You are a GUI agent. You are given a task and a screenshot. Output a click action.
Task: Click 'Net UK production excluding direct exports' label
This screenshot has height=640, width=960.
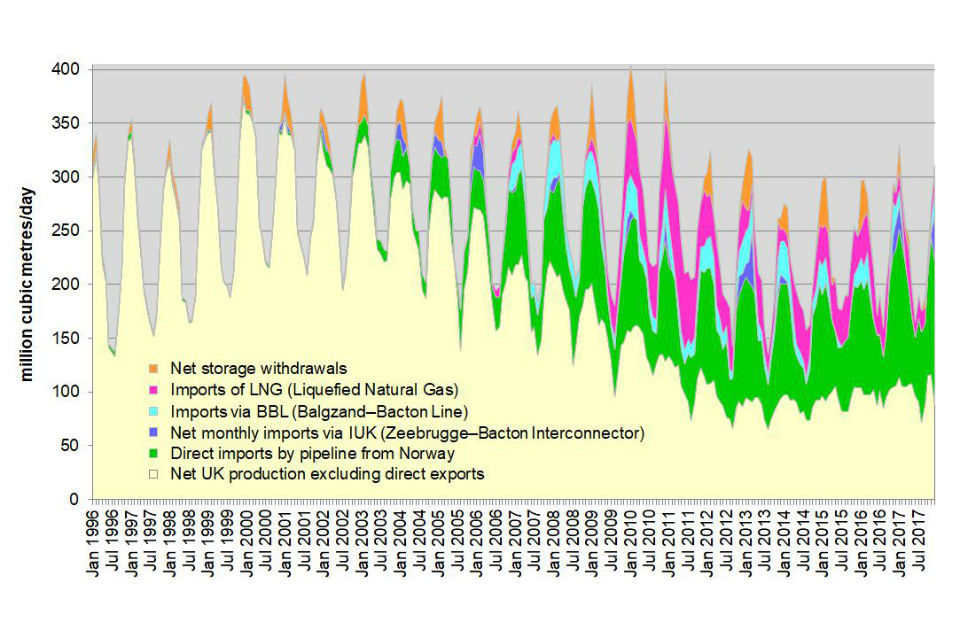point(326,474)
